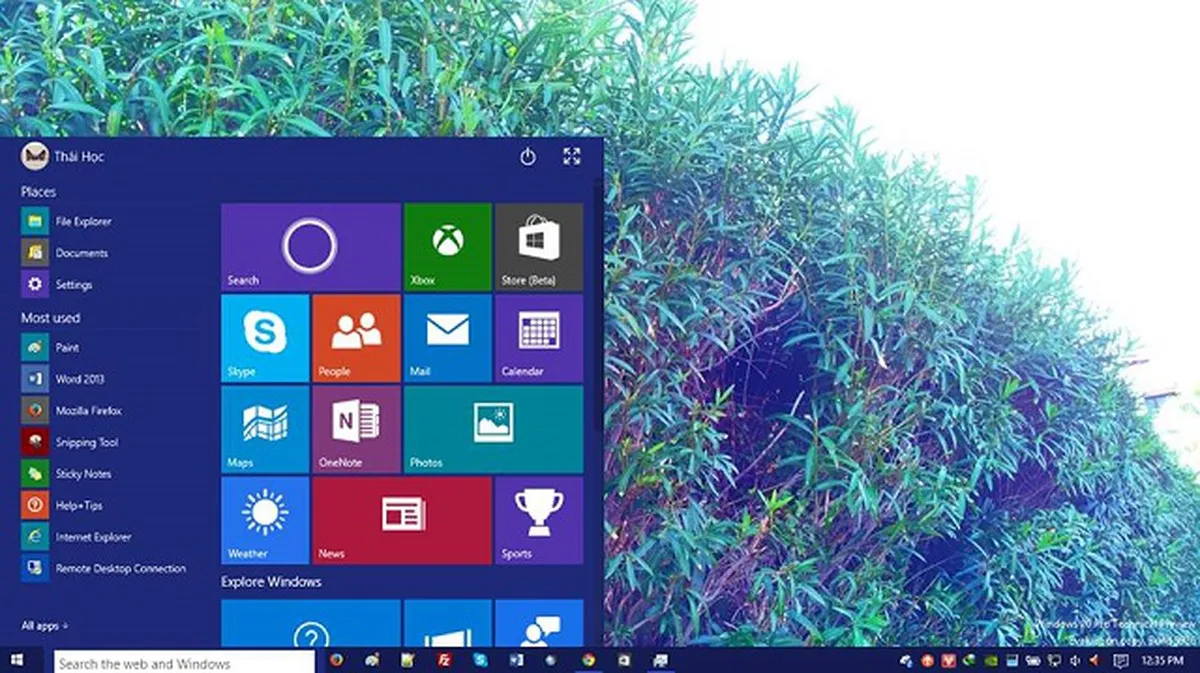Open Word from the taskbar

click(516, 661)
